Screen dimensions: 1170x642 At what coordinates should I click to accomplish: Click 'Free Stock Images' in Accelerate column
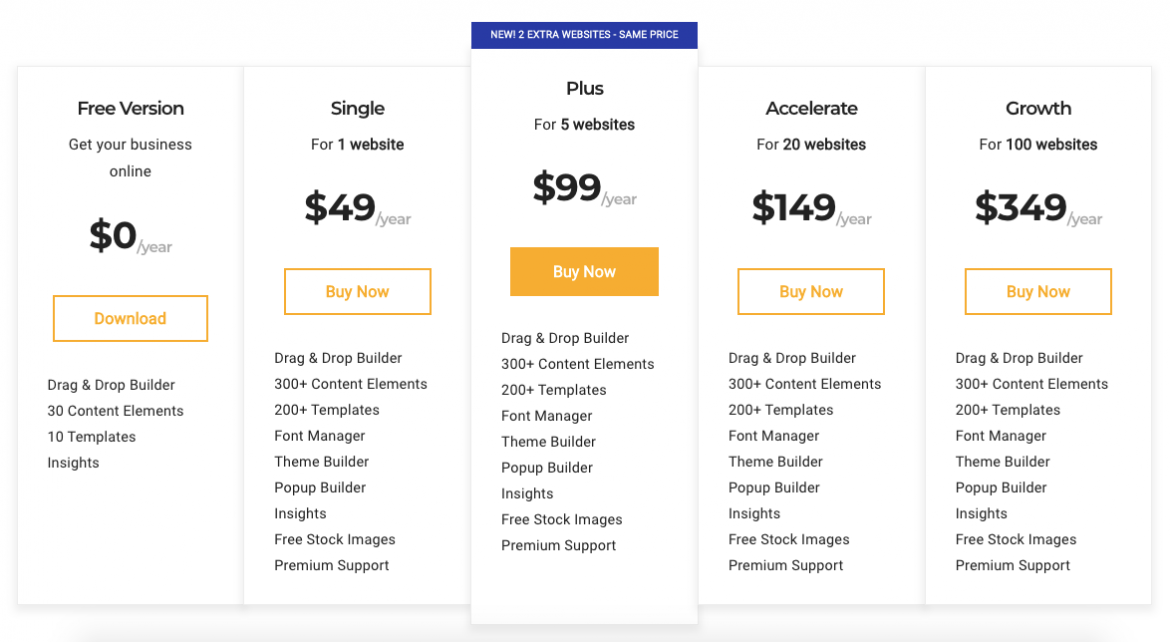click(x=788, y=539)
